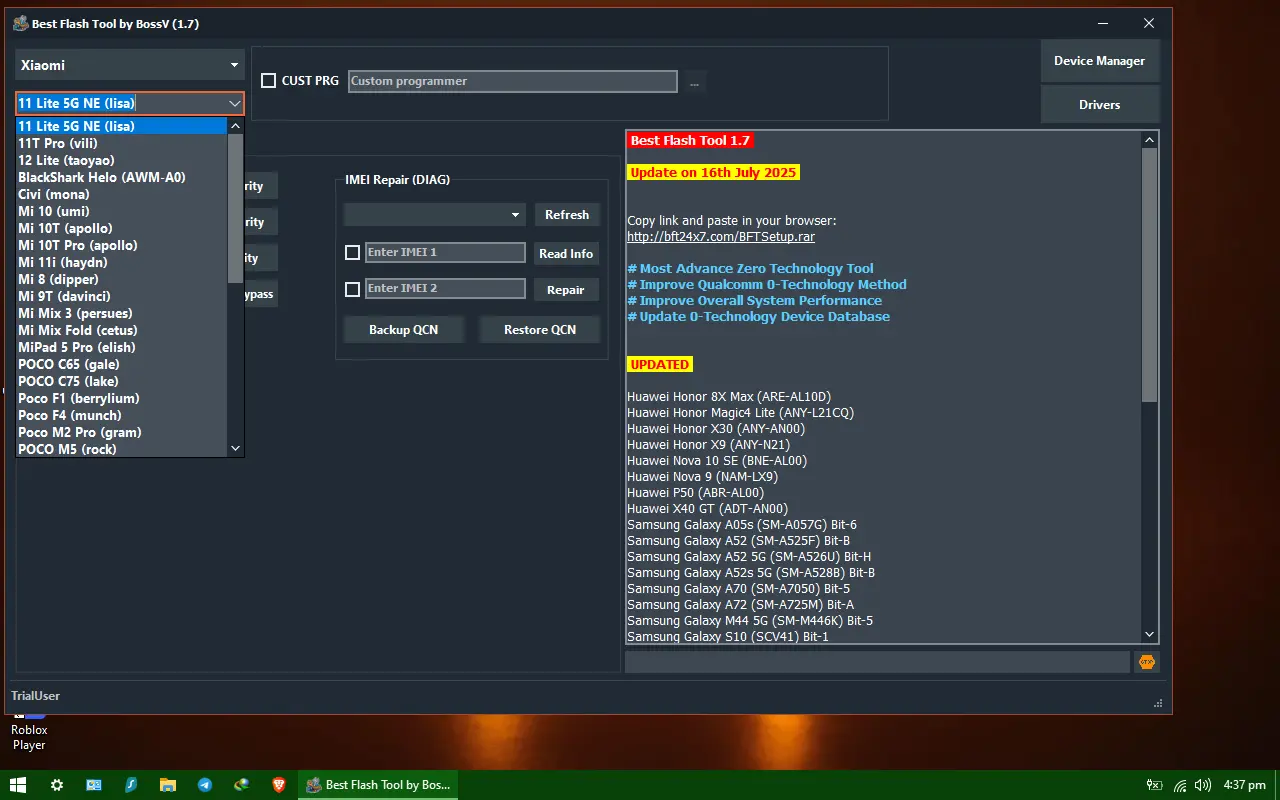Choose Civi (mona) in the model list

122,194
